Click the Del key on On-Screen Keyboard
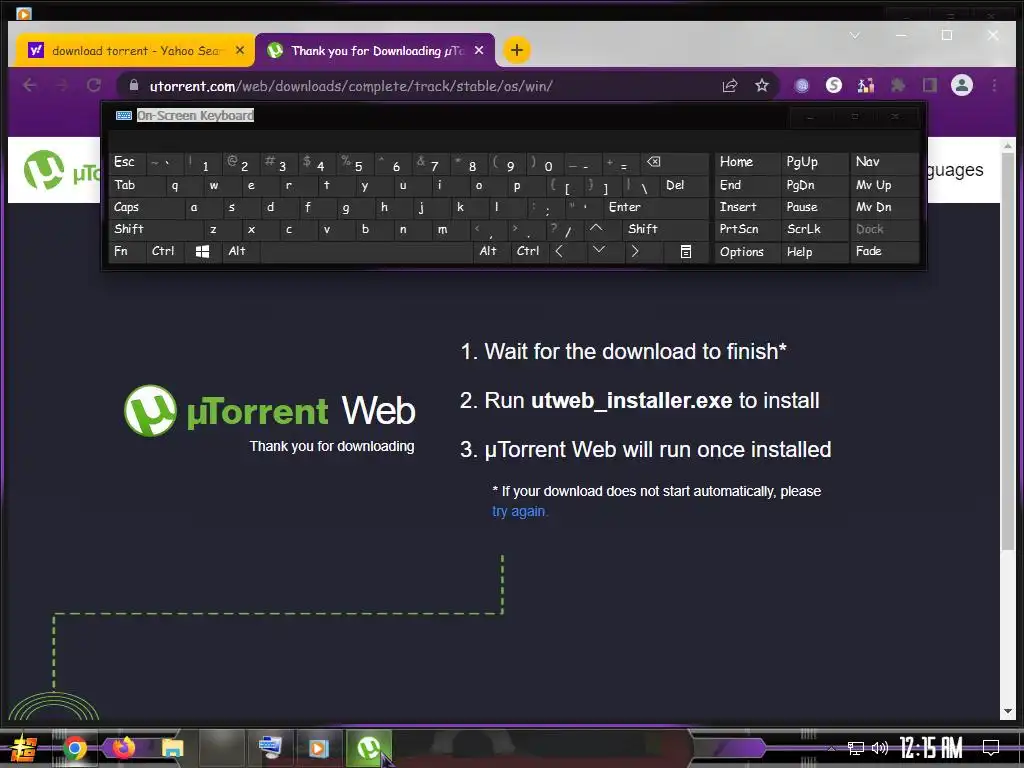This screenshot has width=1024, height=768. (x=684, y=185)
